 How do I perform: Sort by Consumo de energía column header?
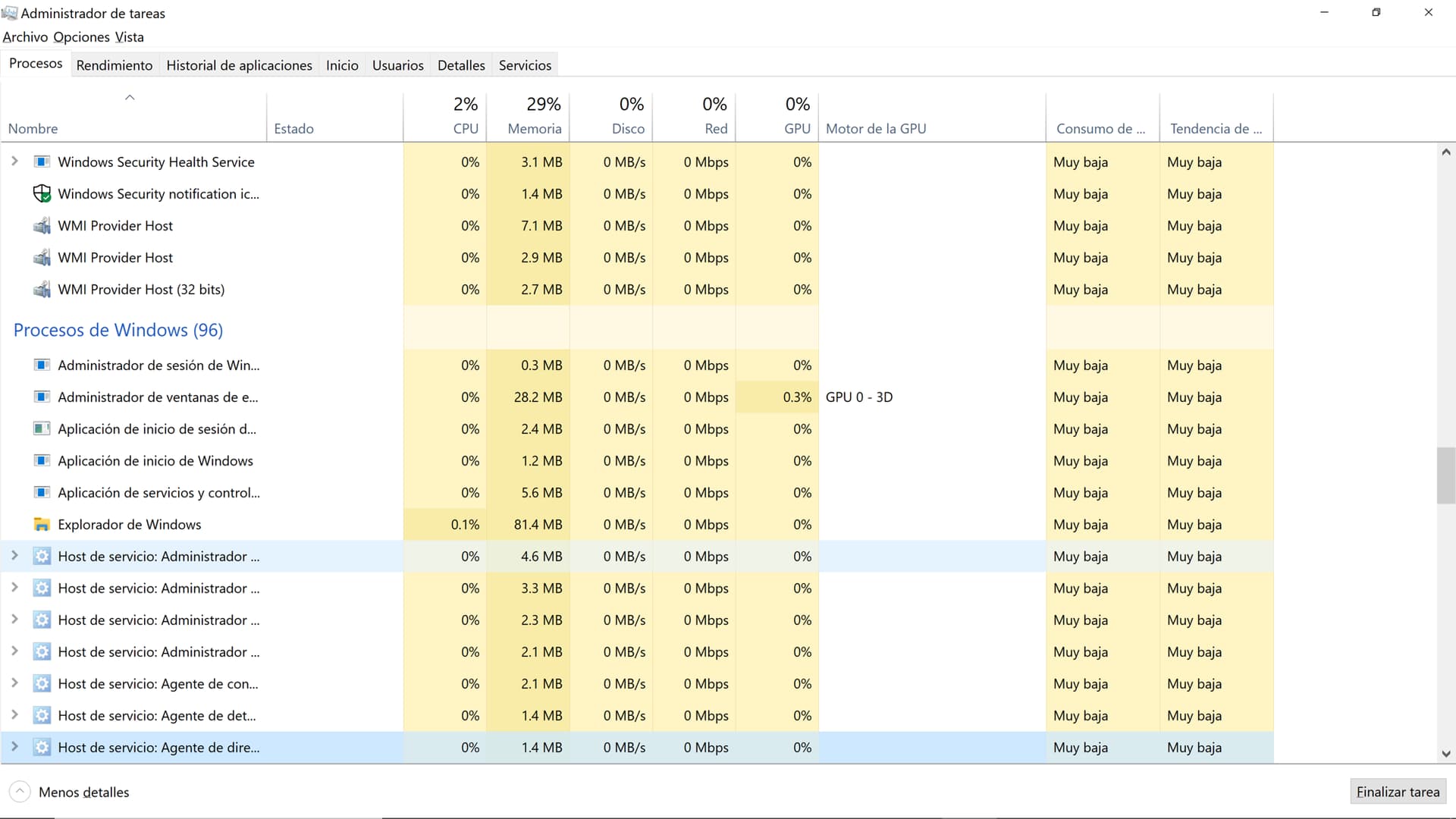1103,118
